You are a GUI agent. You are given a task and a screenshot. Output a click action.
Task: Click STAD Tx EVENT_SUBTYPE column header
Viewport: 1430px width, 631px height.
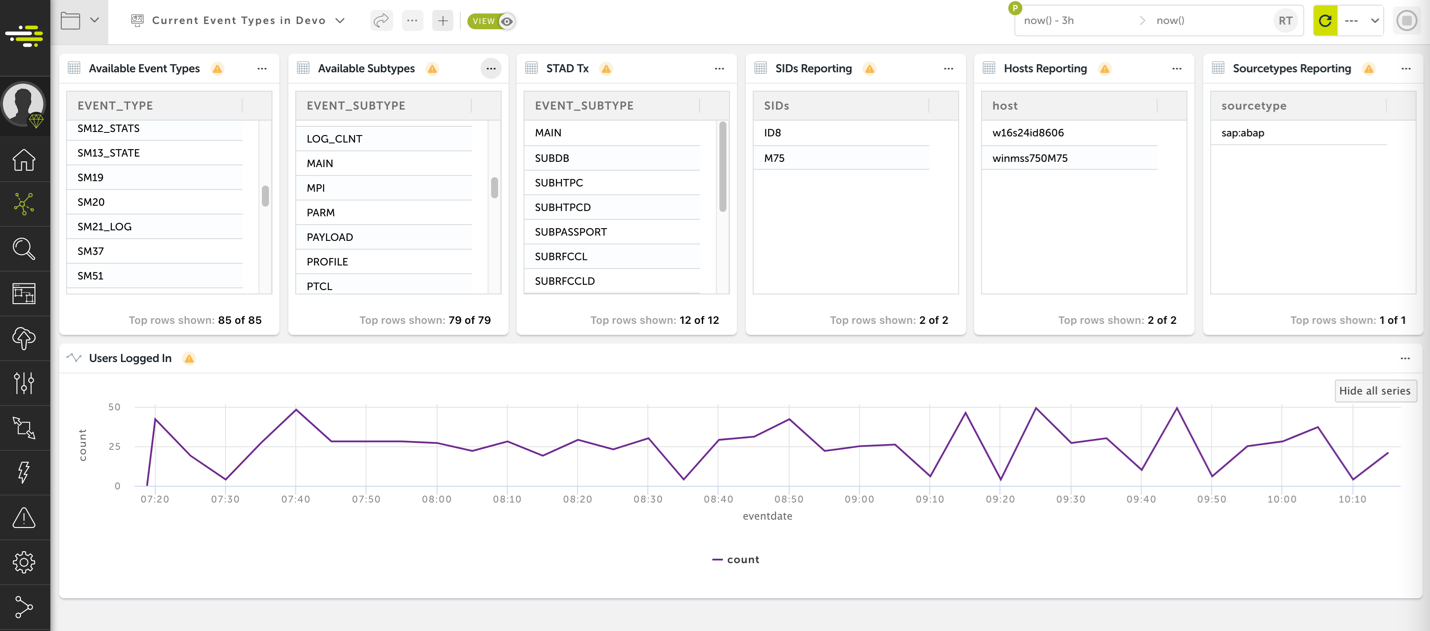612,105
